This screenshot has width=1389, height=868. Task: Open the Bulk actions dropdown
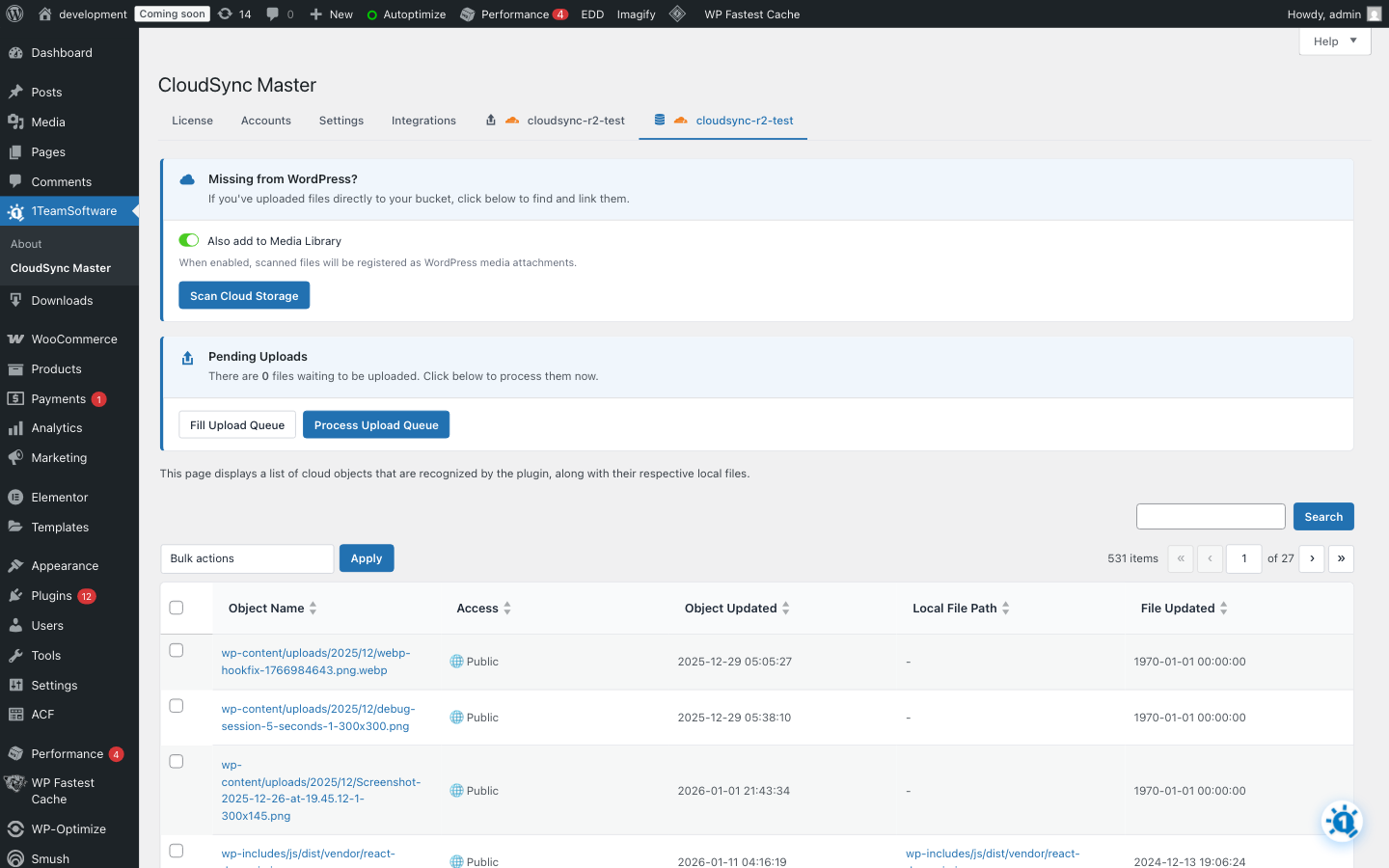tap(247, 558)
